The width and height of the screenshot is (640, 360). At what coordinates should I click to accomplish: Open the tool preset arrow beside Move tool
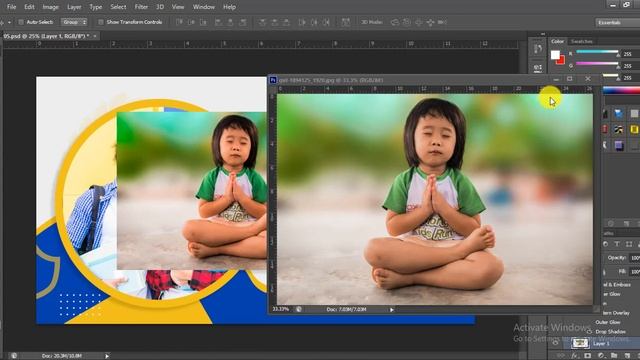click(x=9, y=22)
